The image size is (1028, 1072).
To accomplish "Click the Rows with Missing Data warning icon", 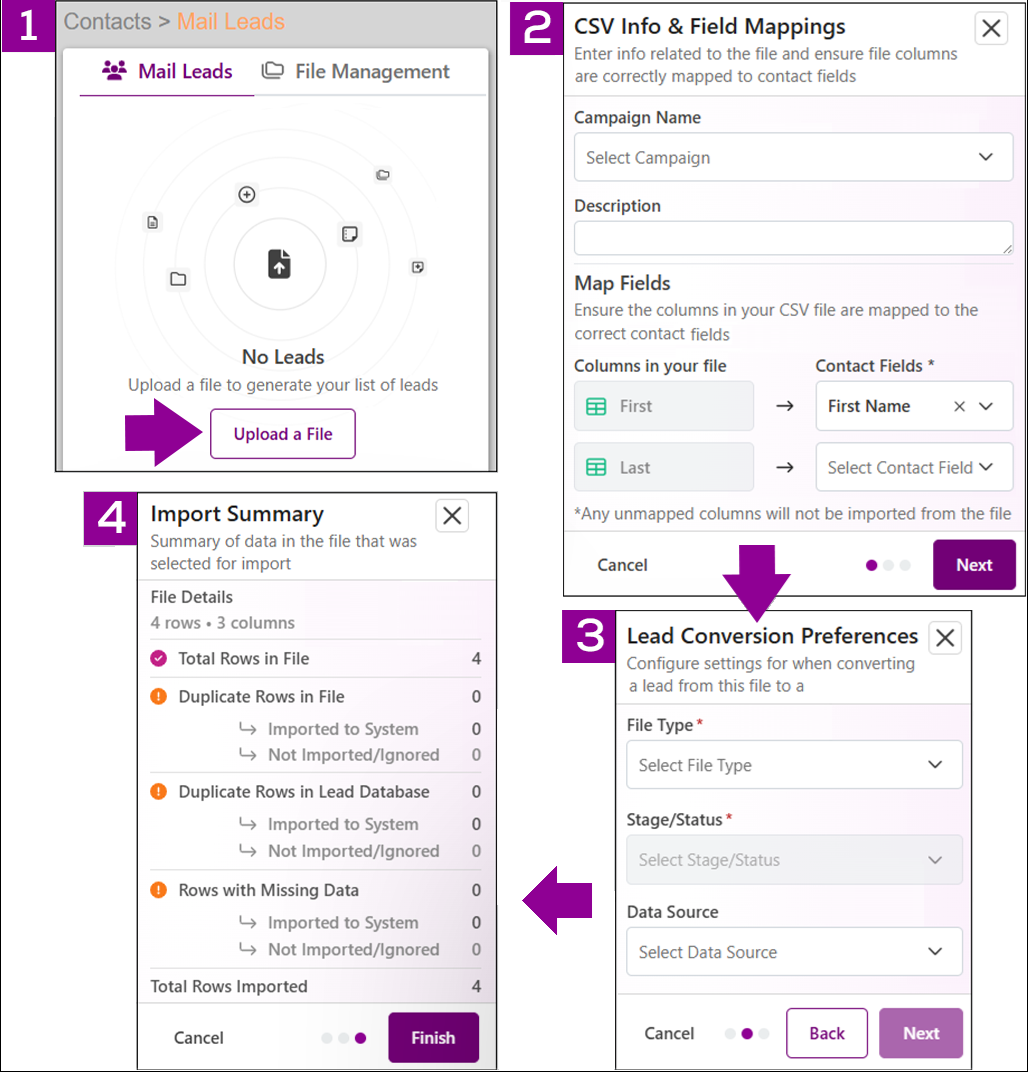I will pos(159,890).
